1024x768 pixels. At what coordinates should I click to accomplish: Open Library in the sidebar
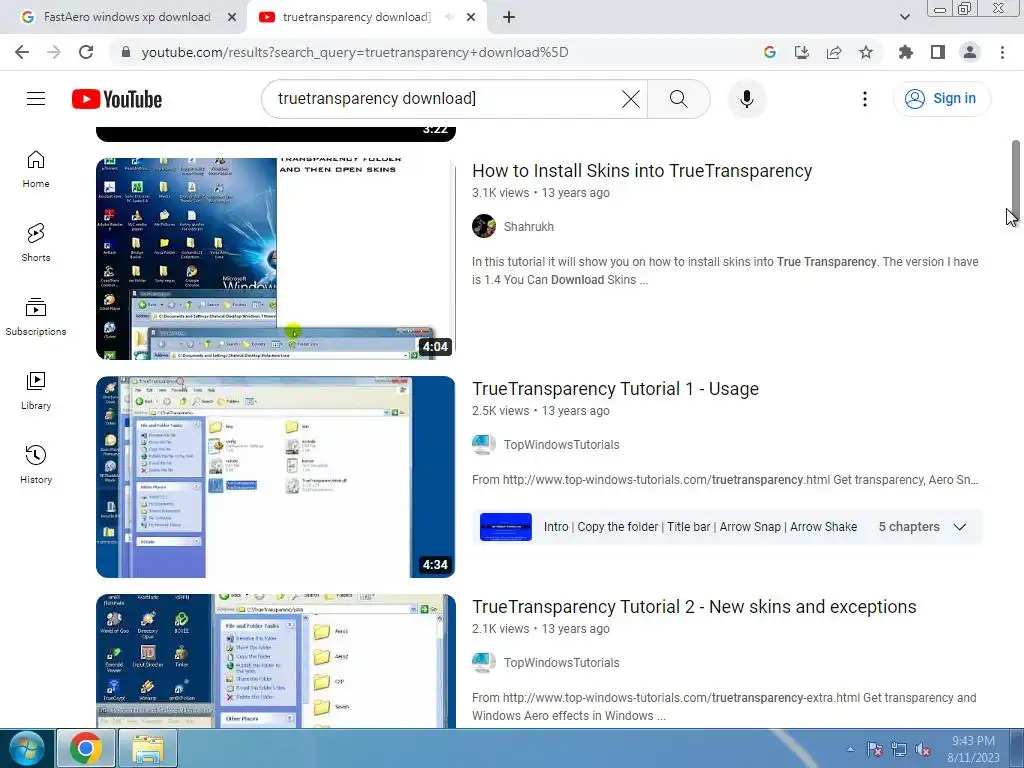(x=36, y=391)
